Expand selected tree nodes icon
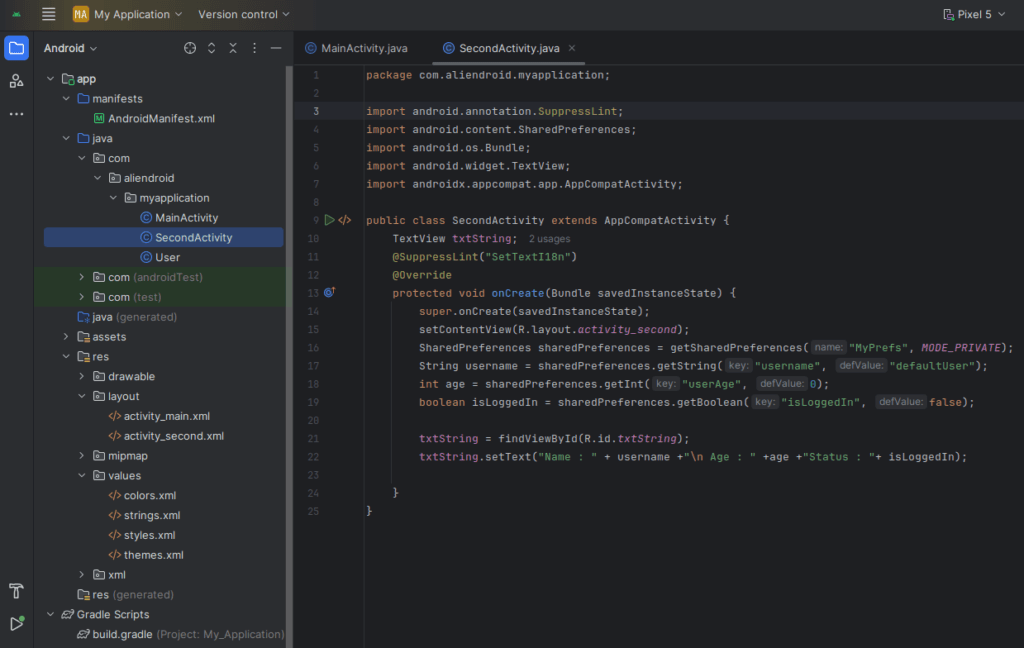 click(x=211, y=48)
